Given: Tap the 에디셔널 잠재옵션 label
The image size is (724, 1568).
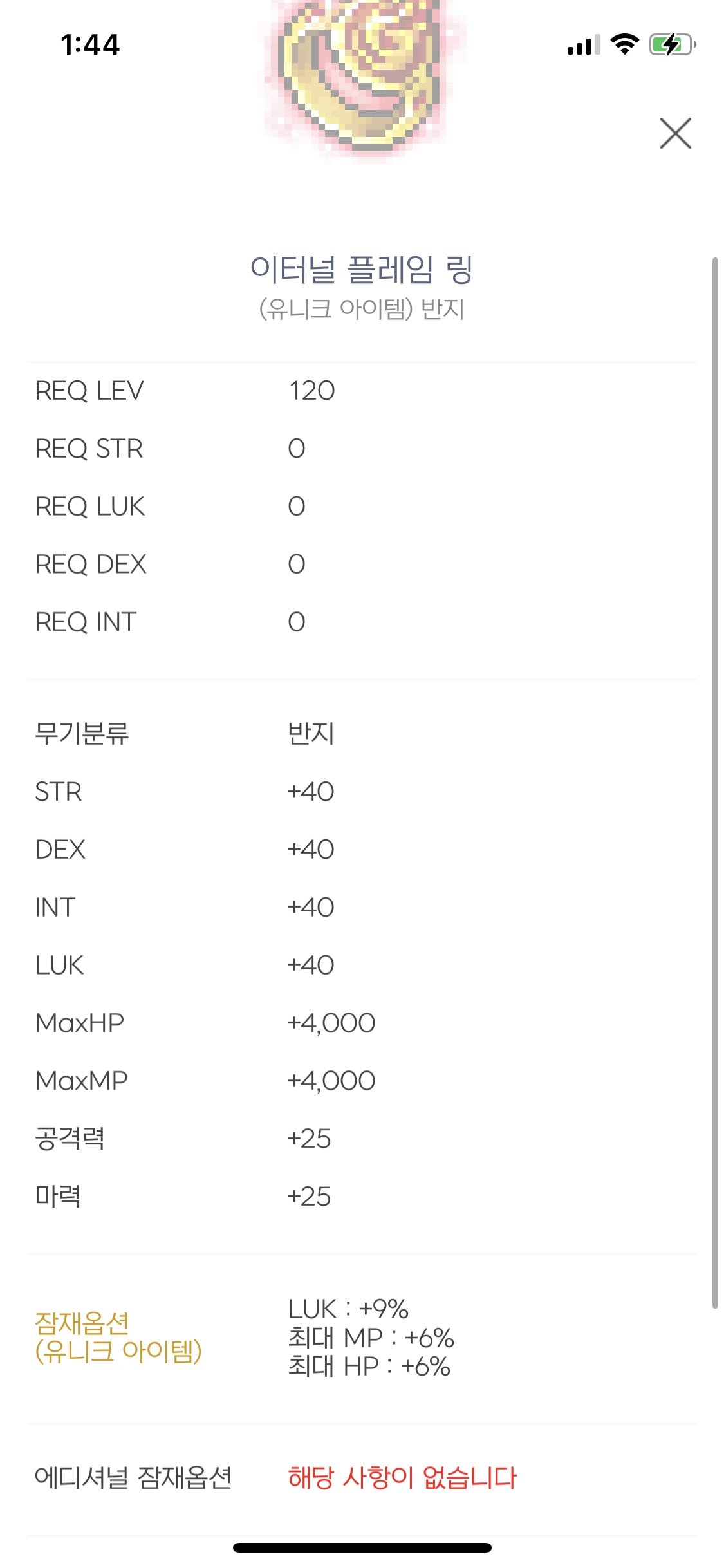Looking at the screenshot, I should pos(133,1477).
